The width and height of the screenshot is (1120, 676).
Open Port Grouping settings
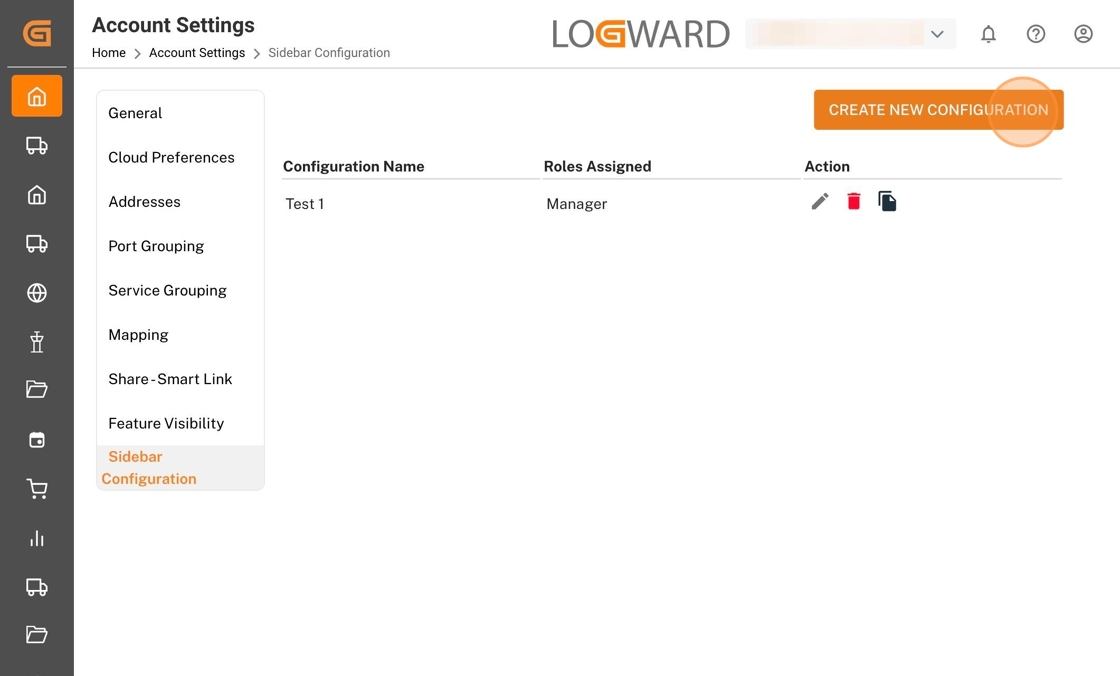(180, 246)
